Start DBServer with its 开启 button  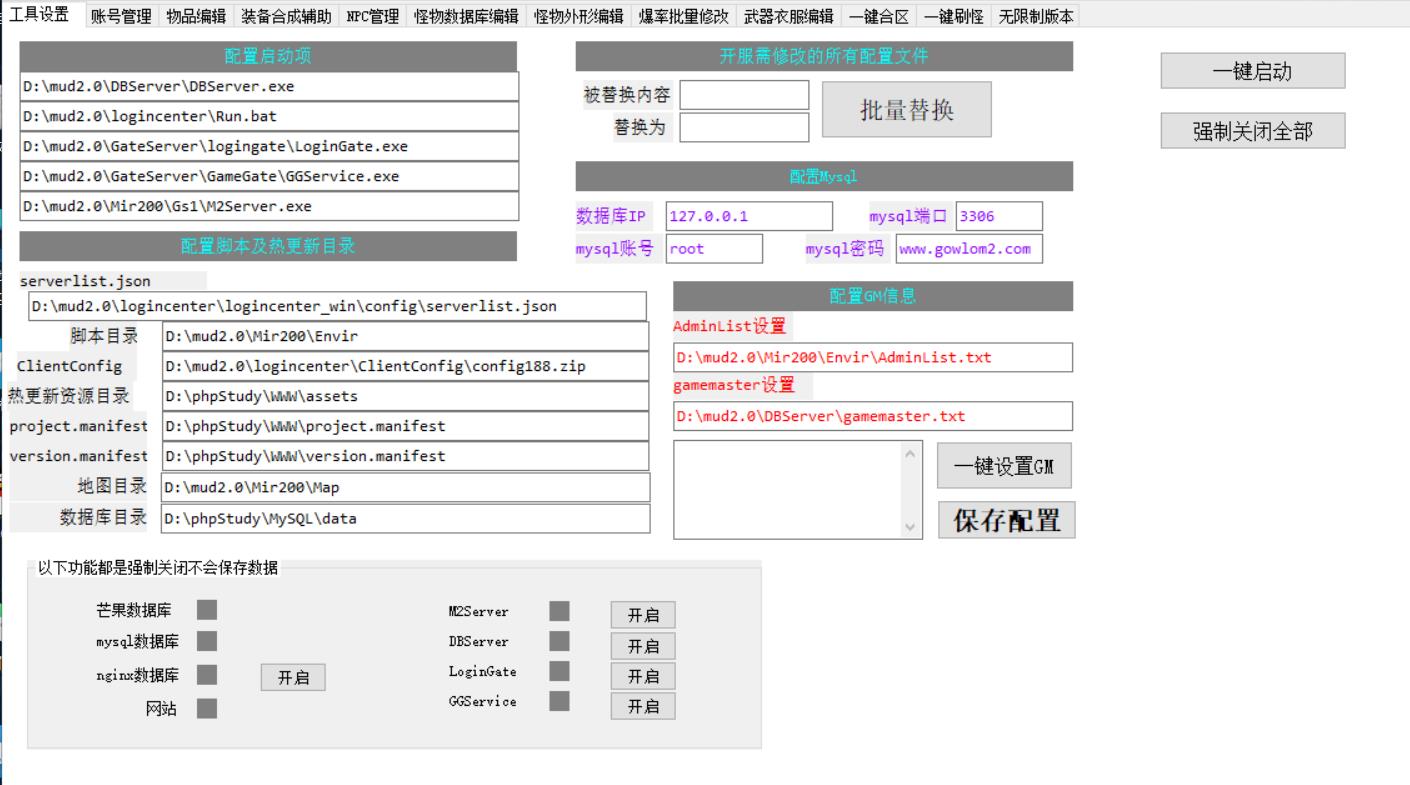(643, 646)
